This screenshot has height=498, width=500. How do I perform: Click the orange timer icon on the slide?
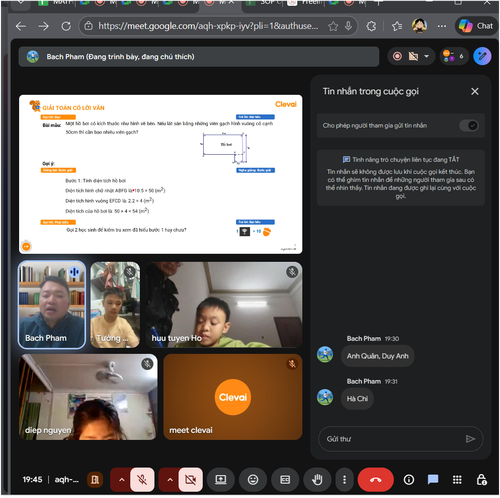tap(26, 246)
